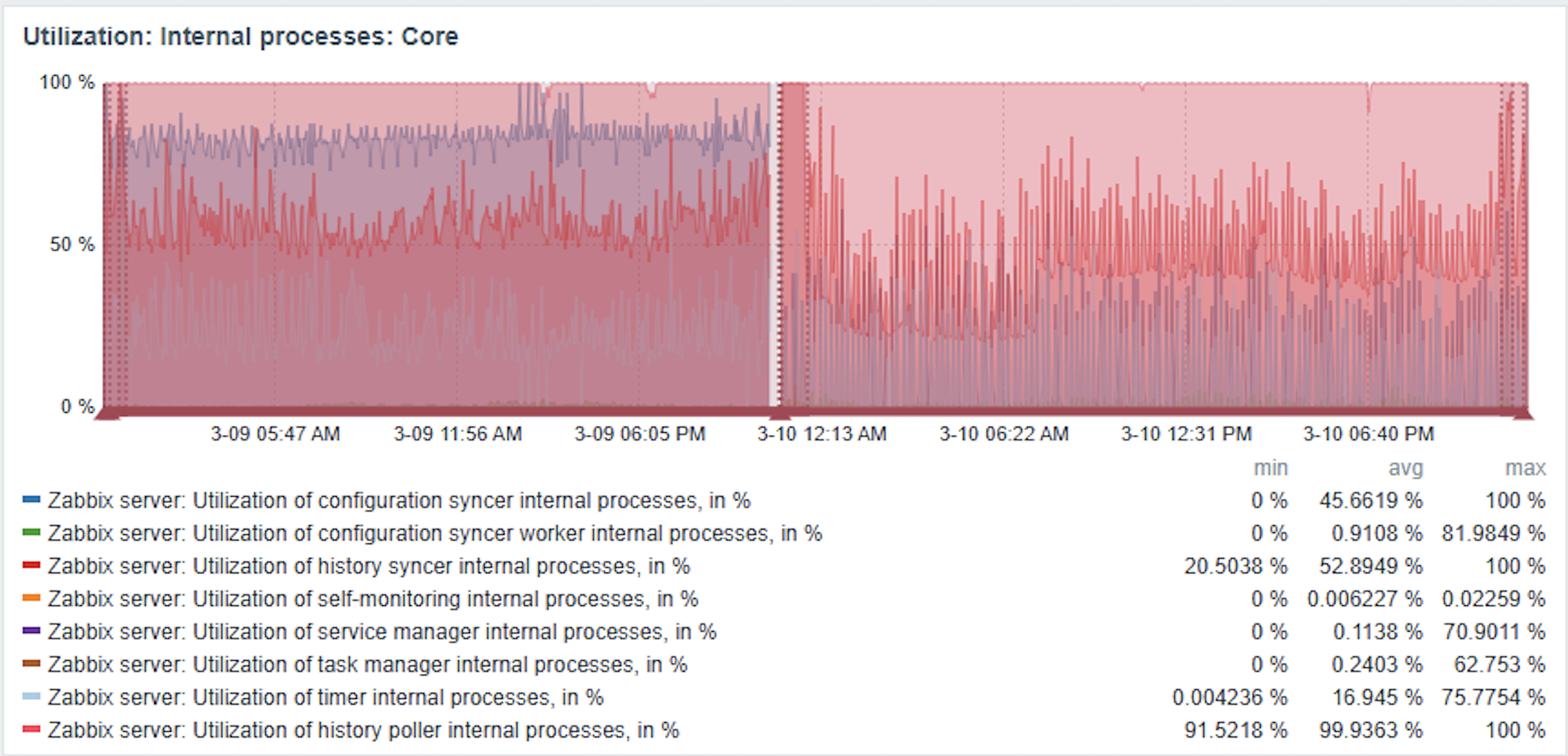Click the 50 % y-axis label
This screenshot has height=756, width=1568.
coord(72,245)
